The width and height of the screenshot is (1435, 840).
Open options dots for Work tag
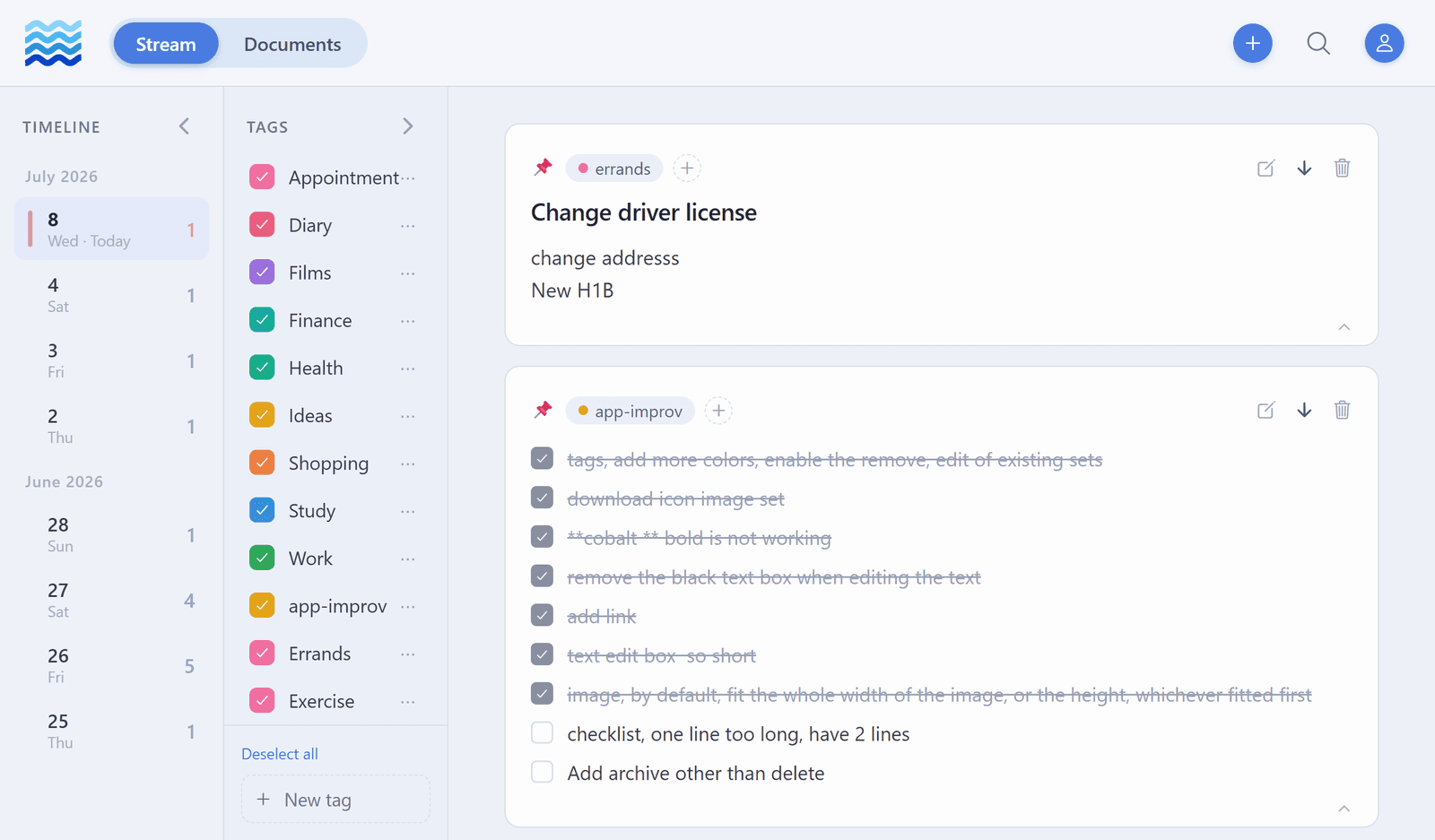(408, 559)
